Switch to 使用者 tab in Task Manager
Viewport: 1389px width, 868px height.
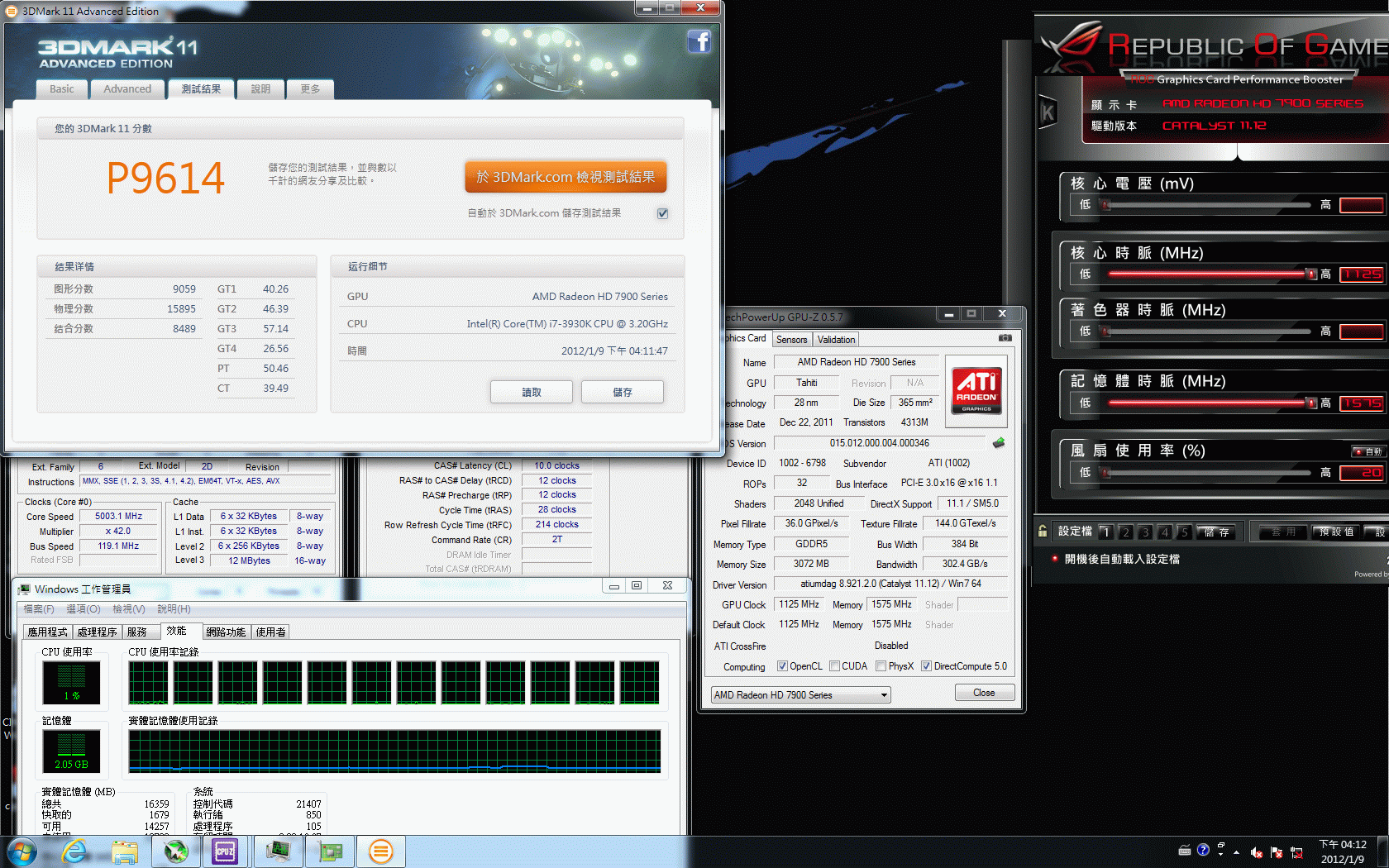click(x=270, y=632)
